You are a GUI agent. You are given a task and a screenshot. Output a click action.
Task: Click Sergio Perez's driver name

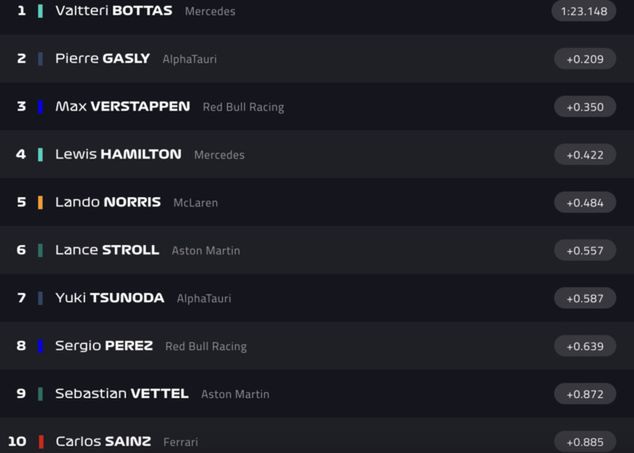104,346
